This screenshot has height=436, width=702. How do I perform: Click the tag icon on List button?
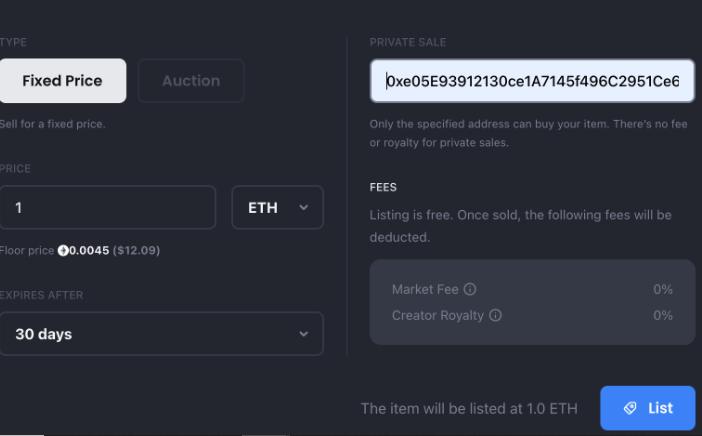pyautogui.click(x=629, y=408)
